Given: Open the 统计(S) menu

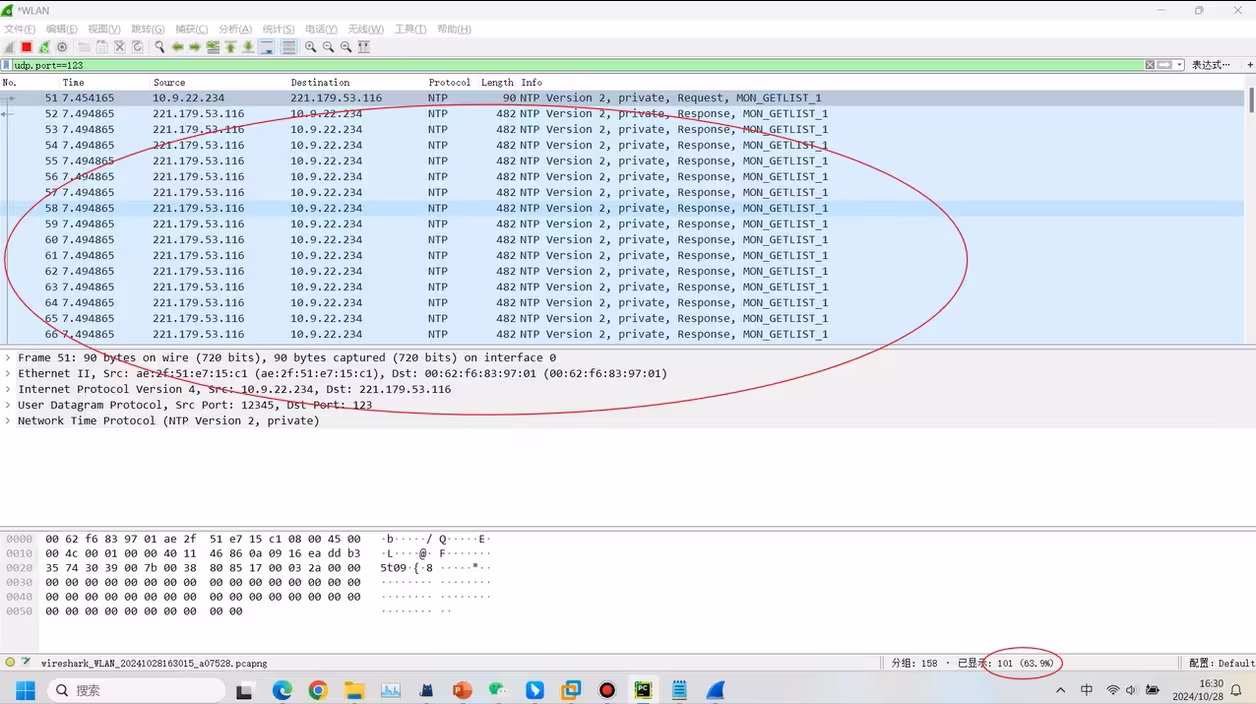Looking at the screenshot, I should pos(278,29).
